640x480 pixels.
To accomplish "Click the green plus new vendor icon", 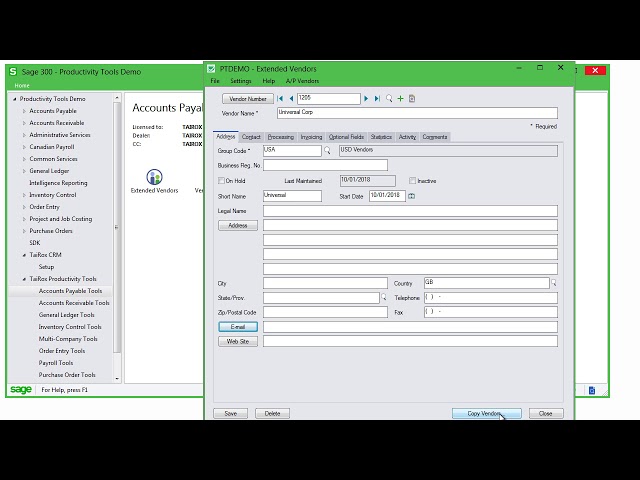I will click(x=400, y=98).
